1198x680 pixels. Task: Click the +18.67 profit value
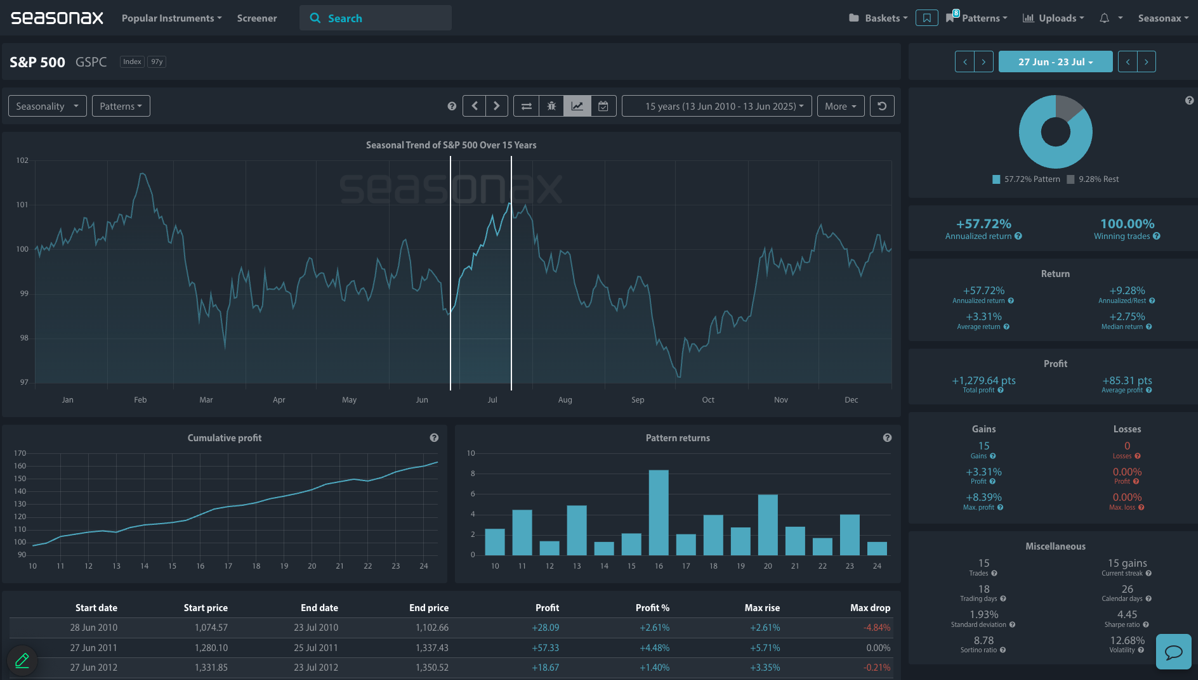coord(546,668)
